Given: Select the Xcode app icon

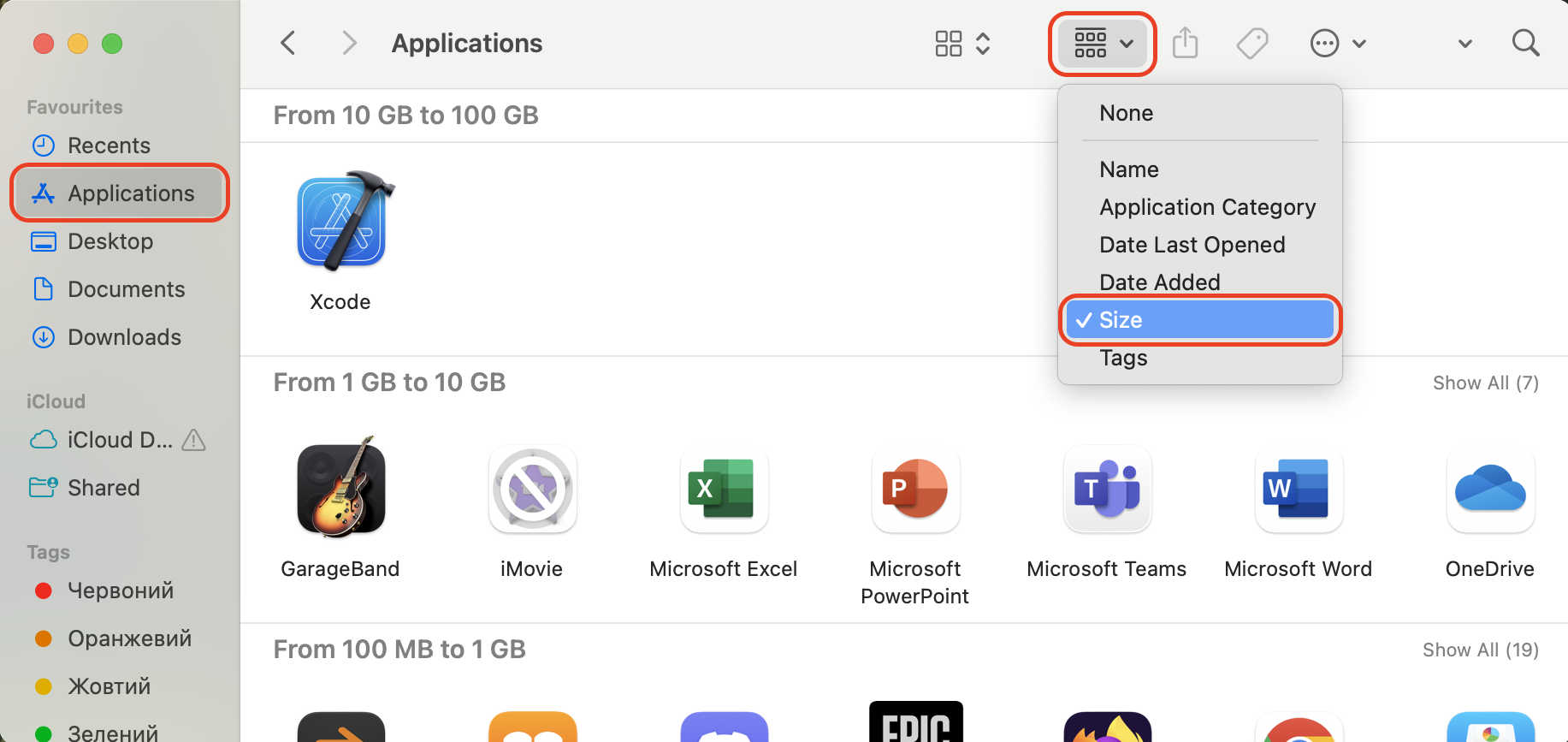Looking at the screenshot, I should point(342,223).
